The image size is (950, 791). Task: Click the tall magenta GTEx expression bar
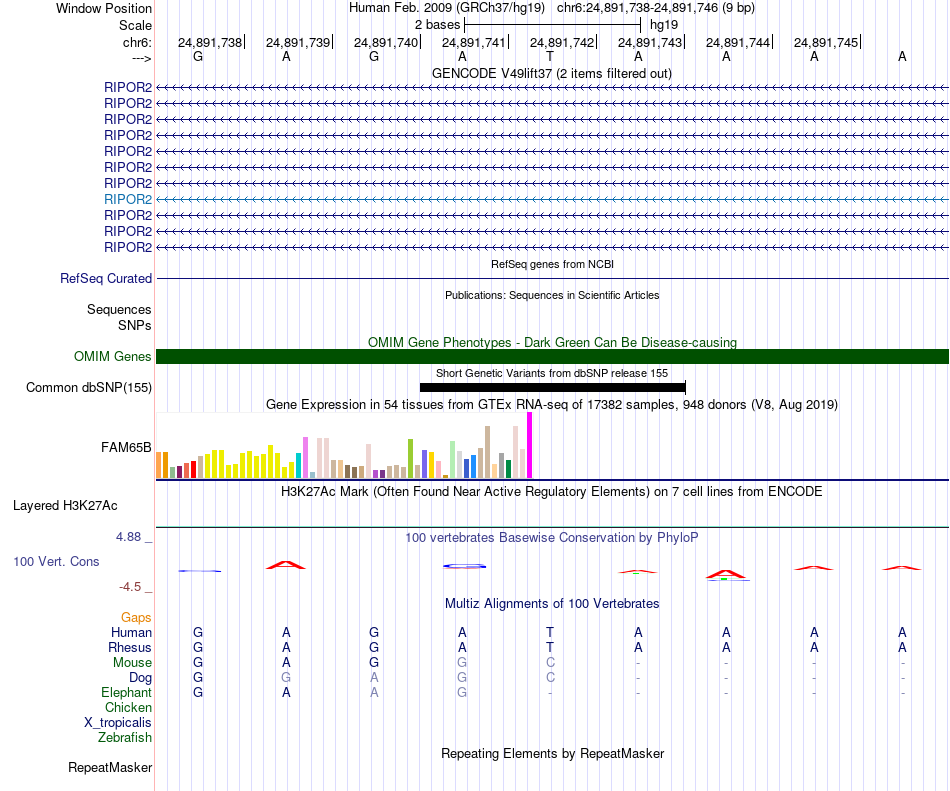(x=530, y=445)
